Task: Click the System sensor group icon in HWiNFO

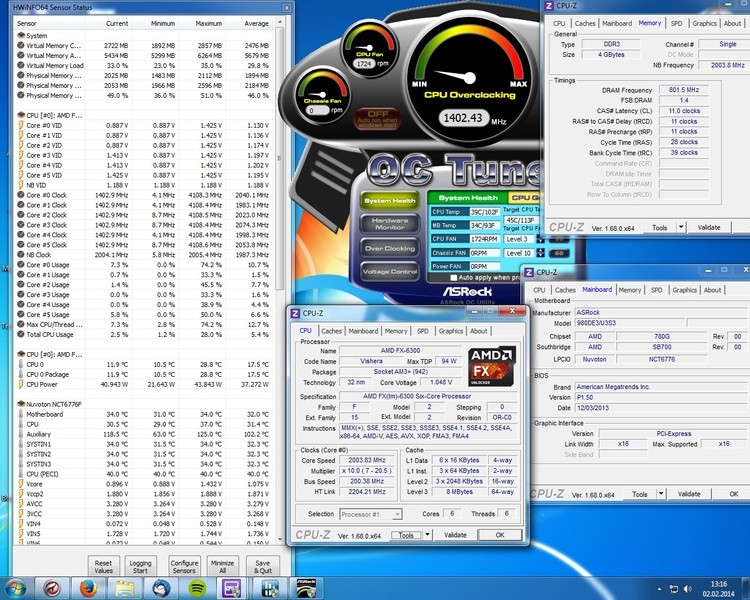Action: click(21, 35)
